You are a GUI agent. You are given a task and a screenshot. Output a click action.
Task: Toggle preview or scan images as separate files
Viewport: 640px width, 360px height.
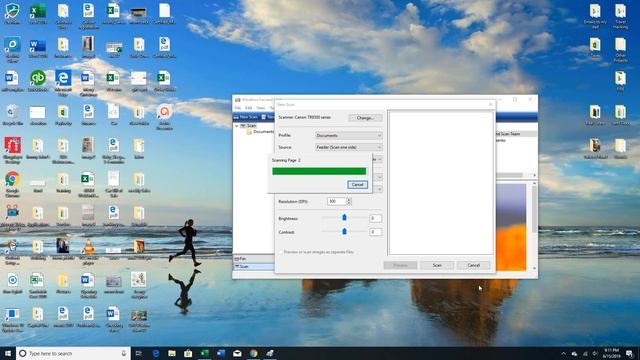(x=280, y=252)
